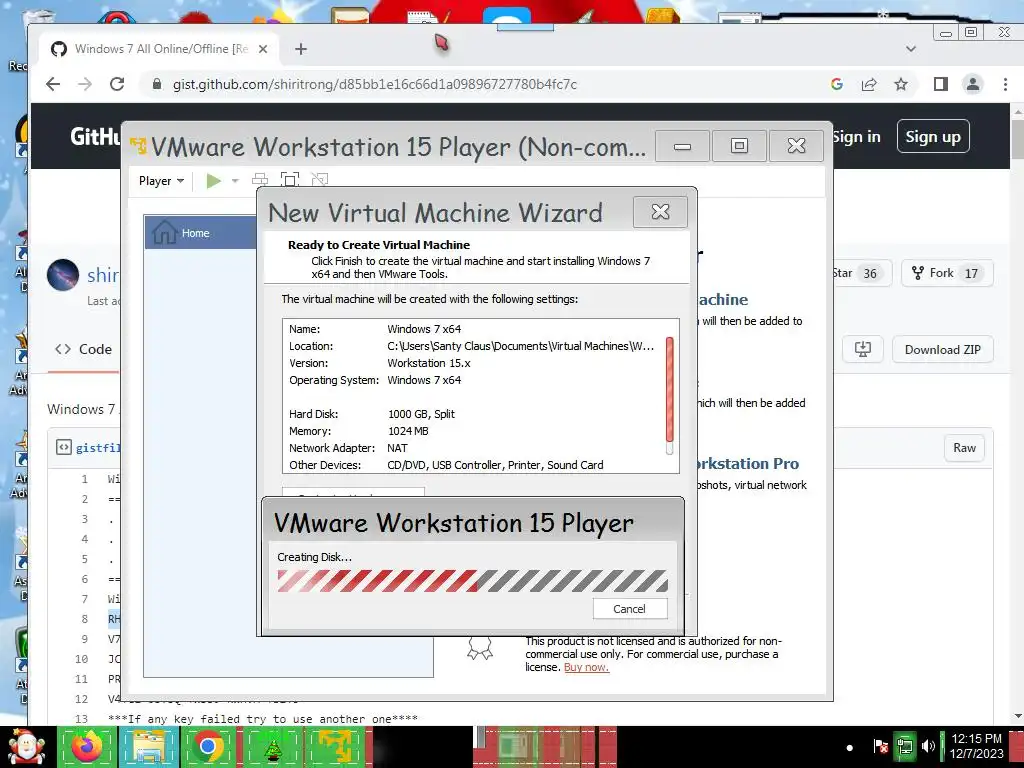1024x768 pixels.
Task: Click the address bar URL in Chrome
Action: click(x=375, y=84)
